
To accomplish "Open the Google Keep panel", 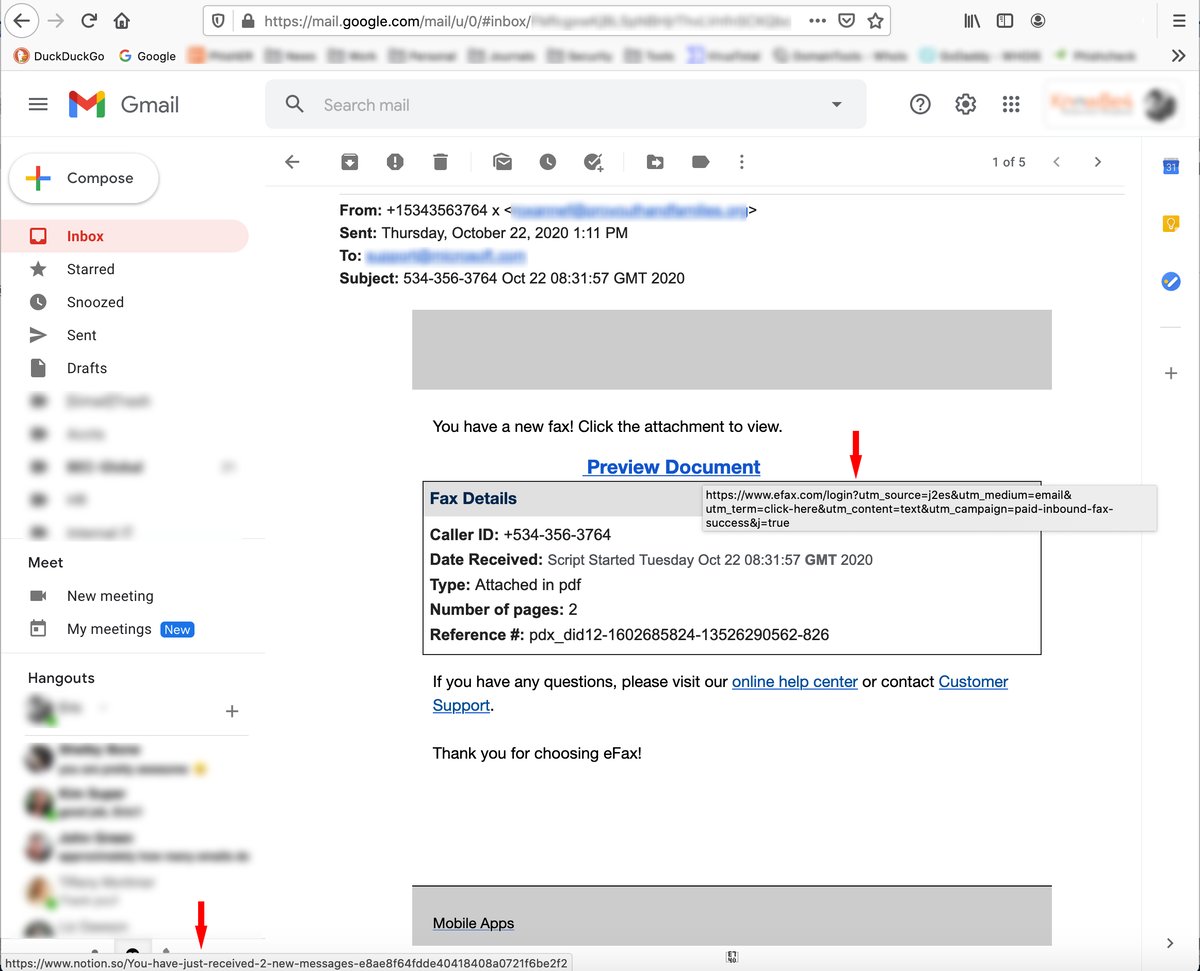I will pos(1170,224).
